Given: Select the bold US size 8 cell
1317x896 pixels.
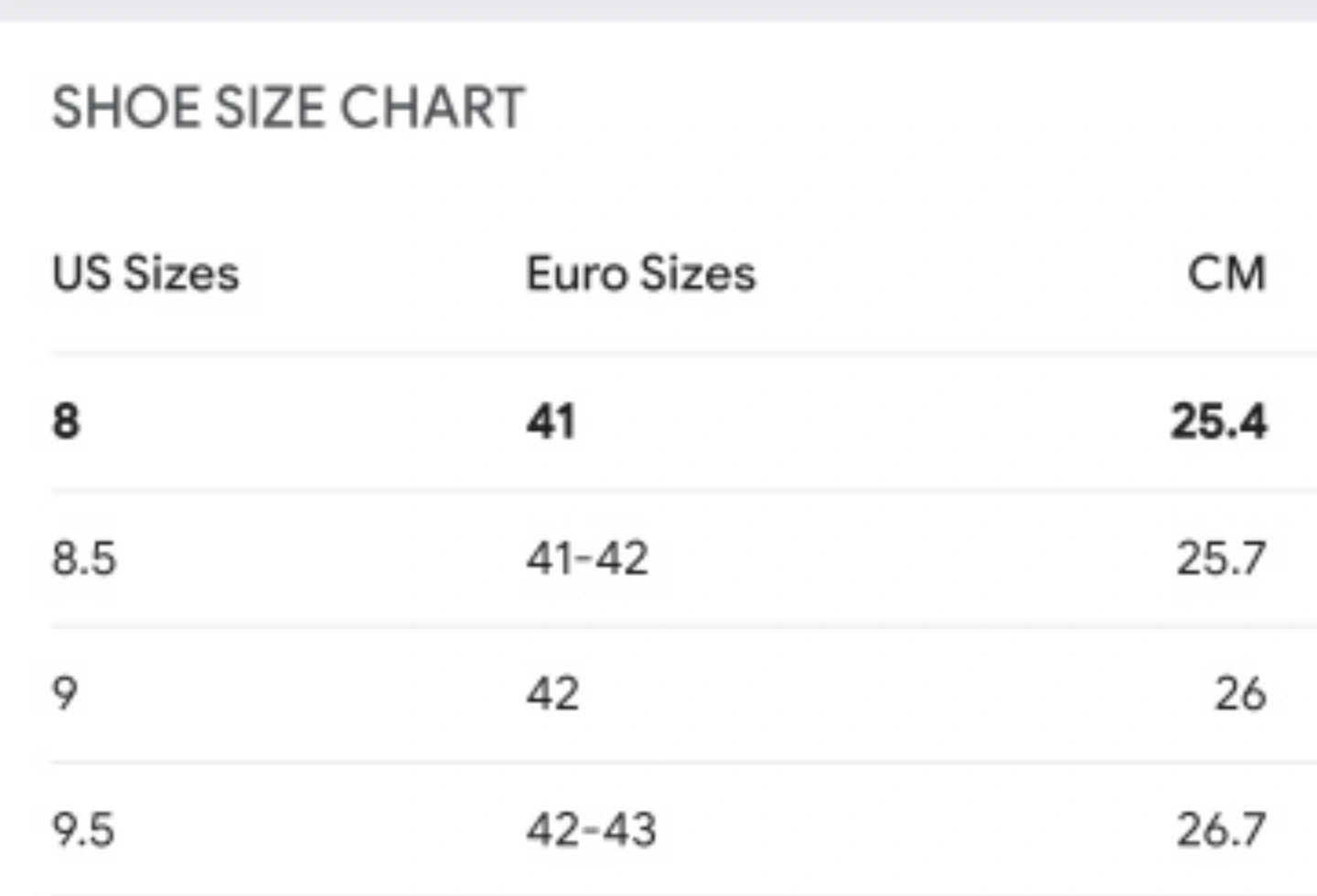Looking at the screenshot, I should [66, 421].
